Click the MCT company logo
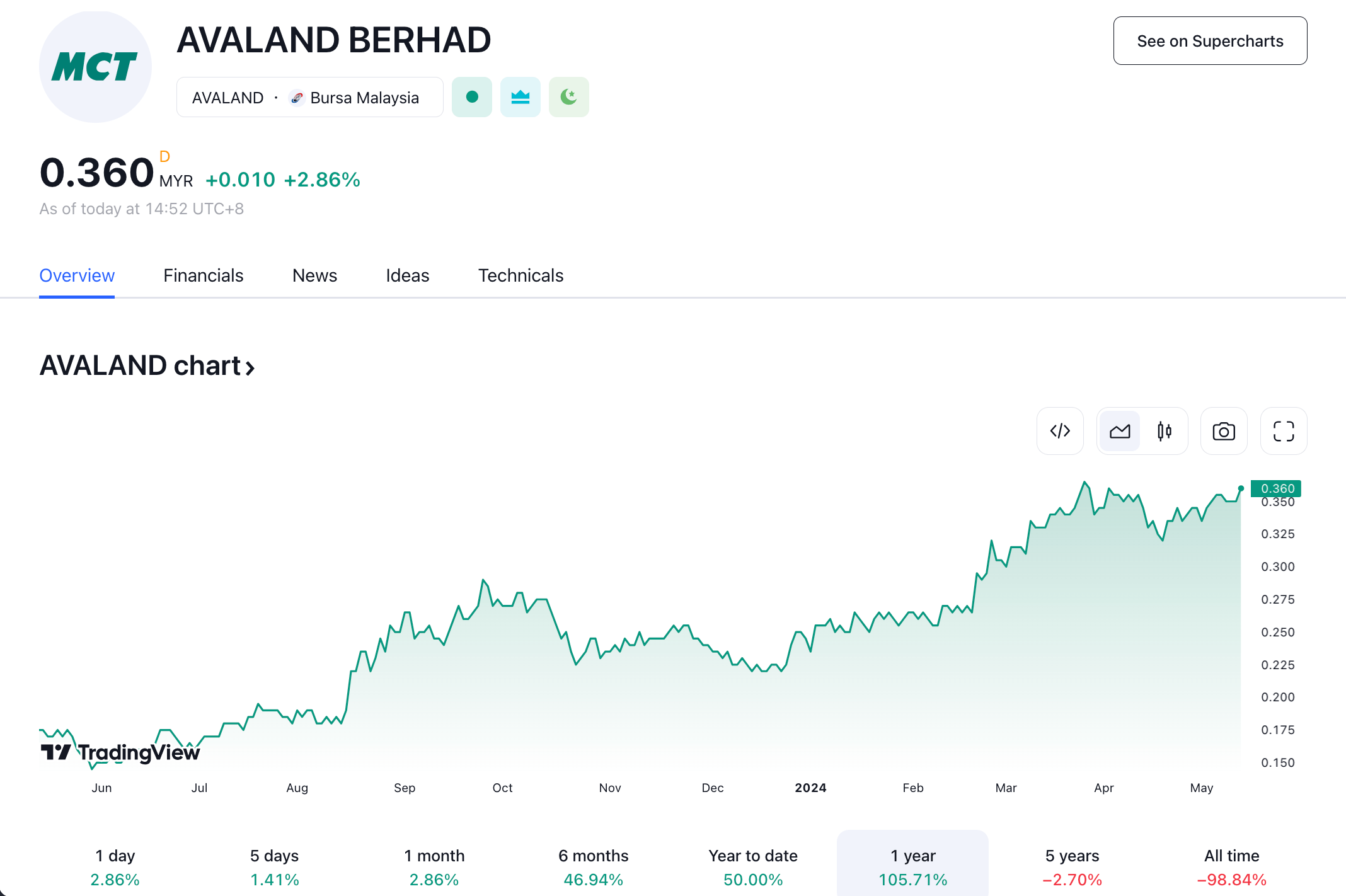Viewport: 1346px width, 896px height. (95, 67)
